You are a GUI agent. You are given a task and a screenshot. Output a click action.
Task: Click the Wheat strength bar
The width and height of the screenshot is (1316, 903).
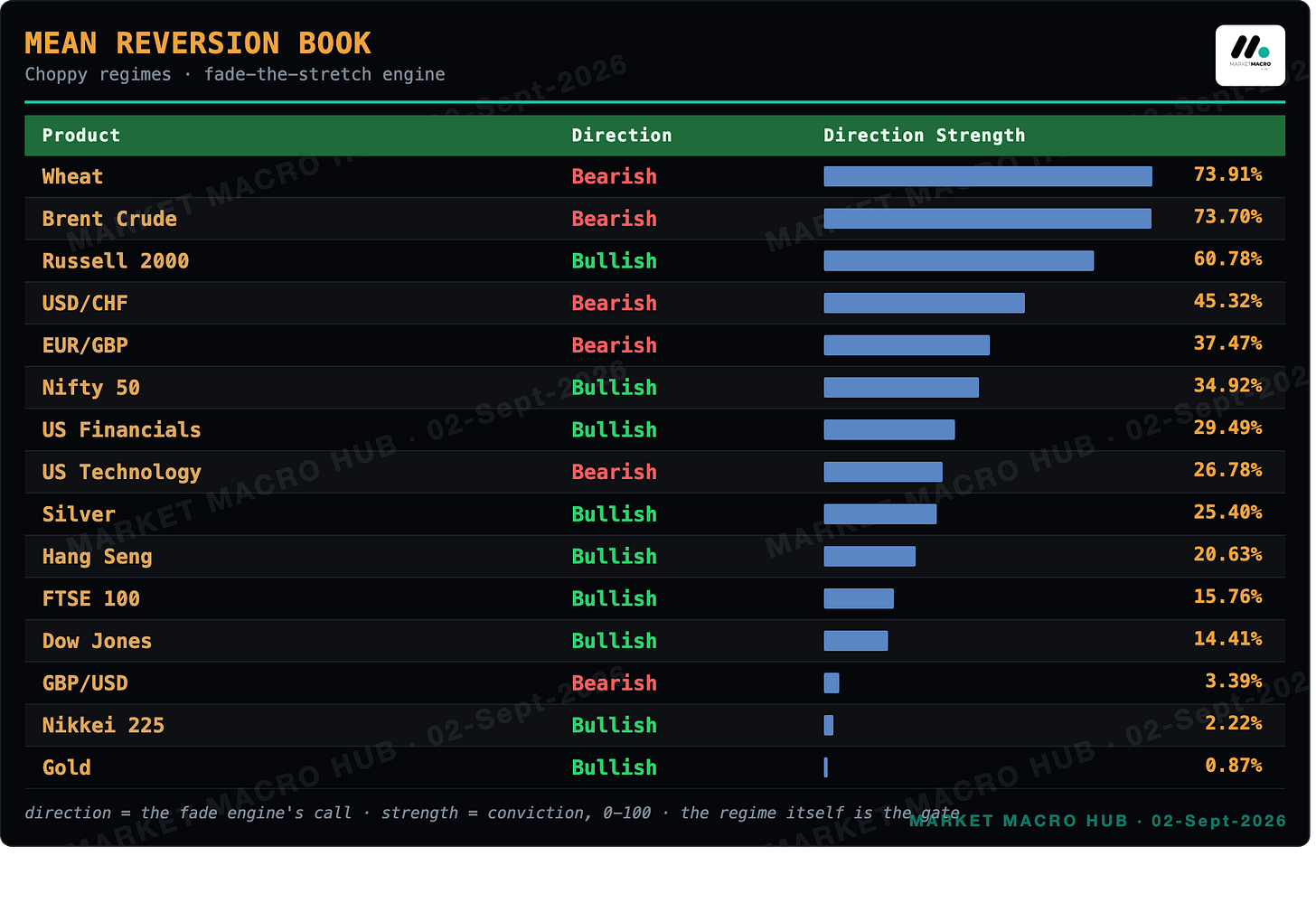click(988, 176)
